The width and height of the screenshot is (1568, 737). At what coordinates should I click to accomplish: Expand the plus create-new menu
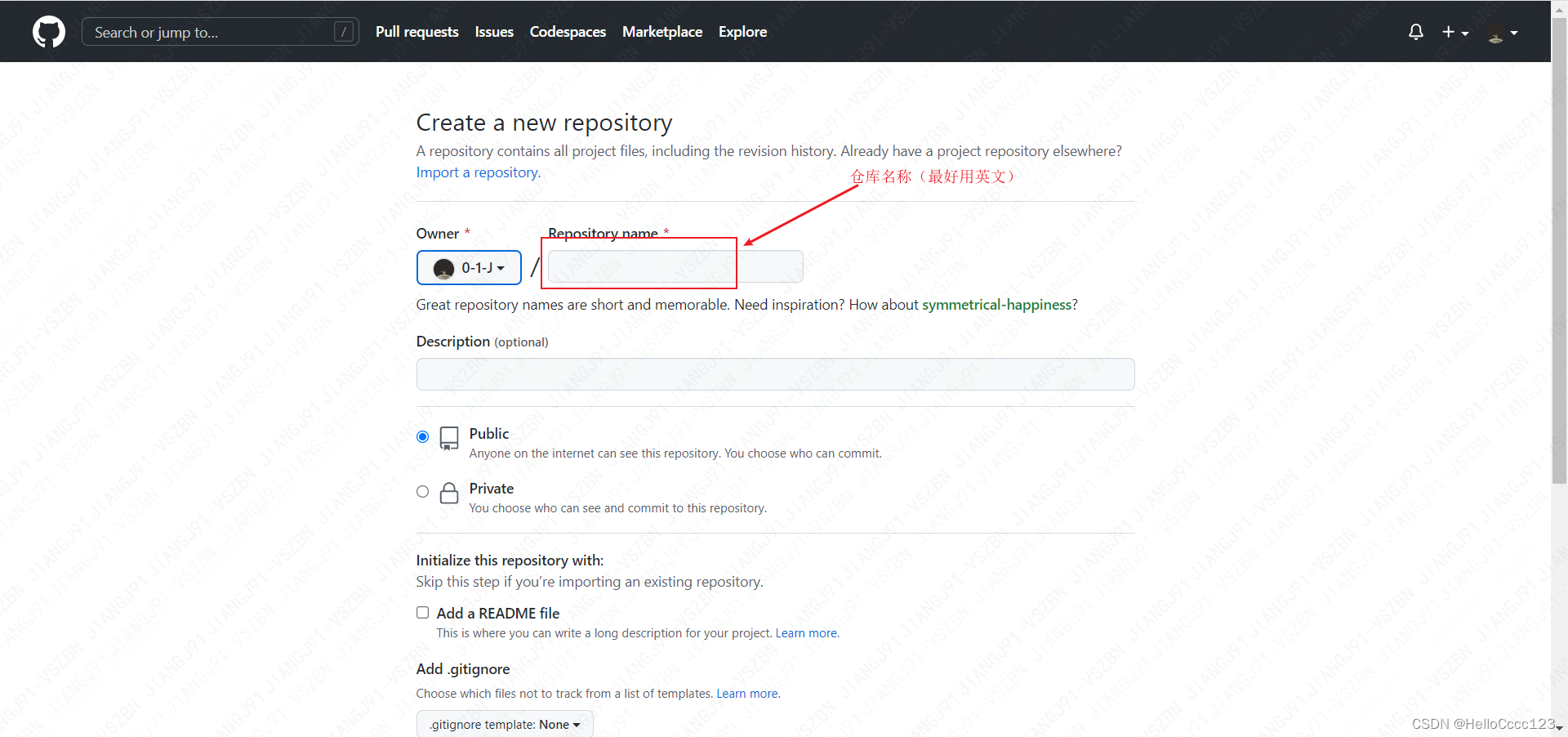pos(1455,32)
